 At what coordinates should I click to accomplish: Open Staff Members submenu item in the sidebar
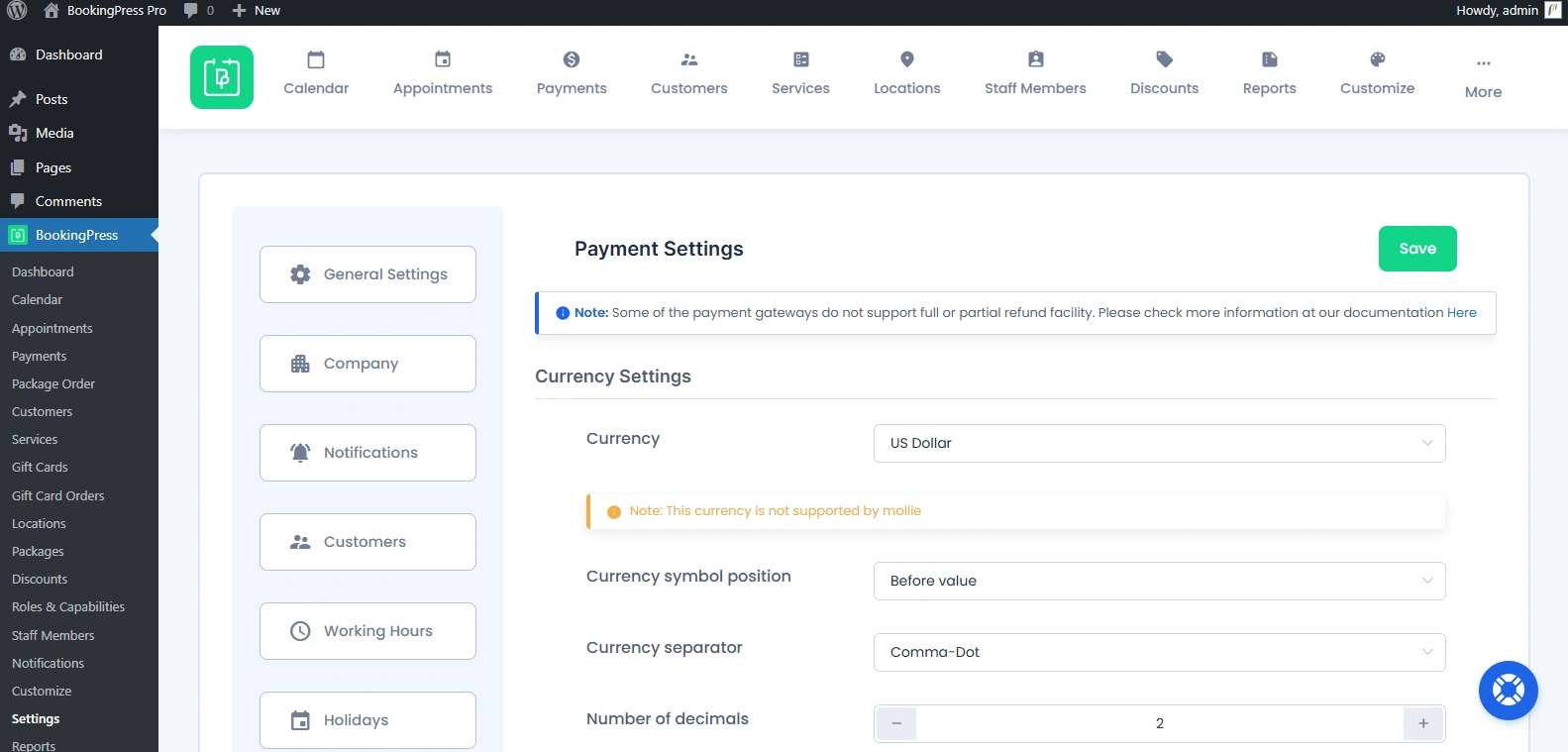[53, 635]
